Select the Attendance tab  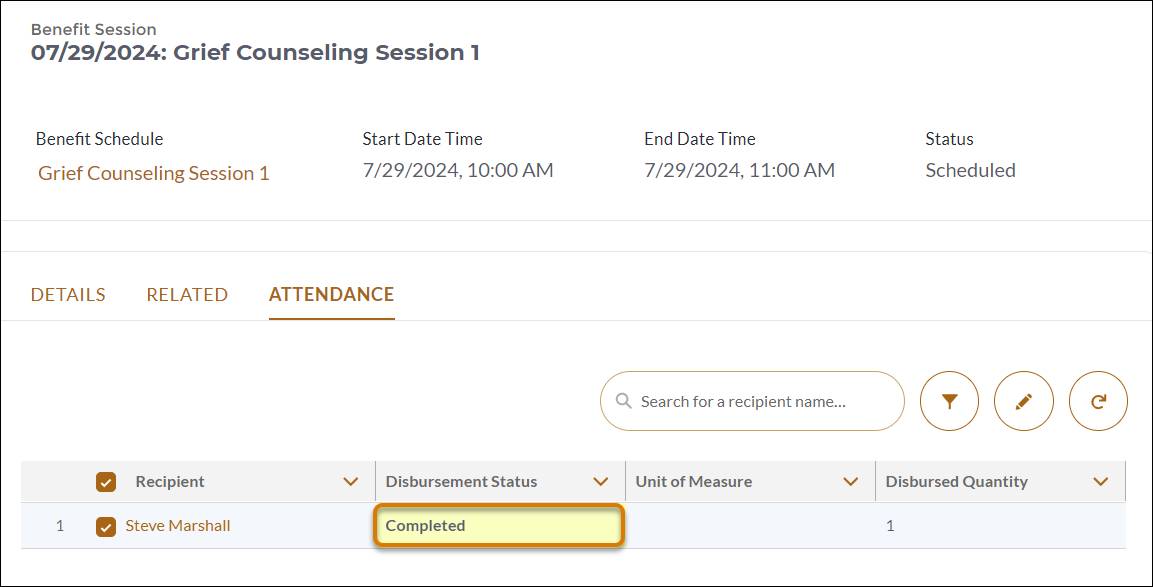(330, 294)
